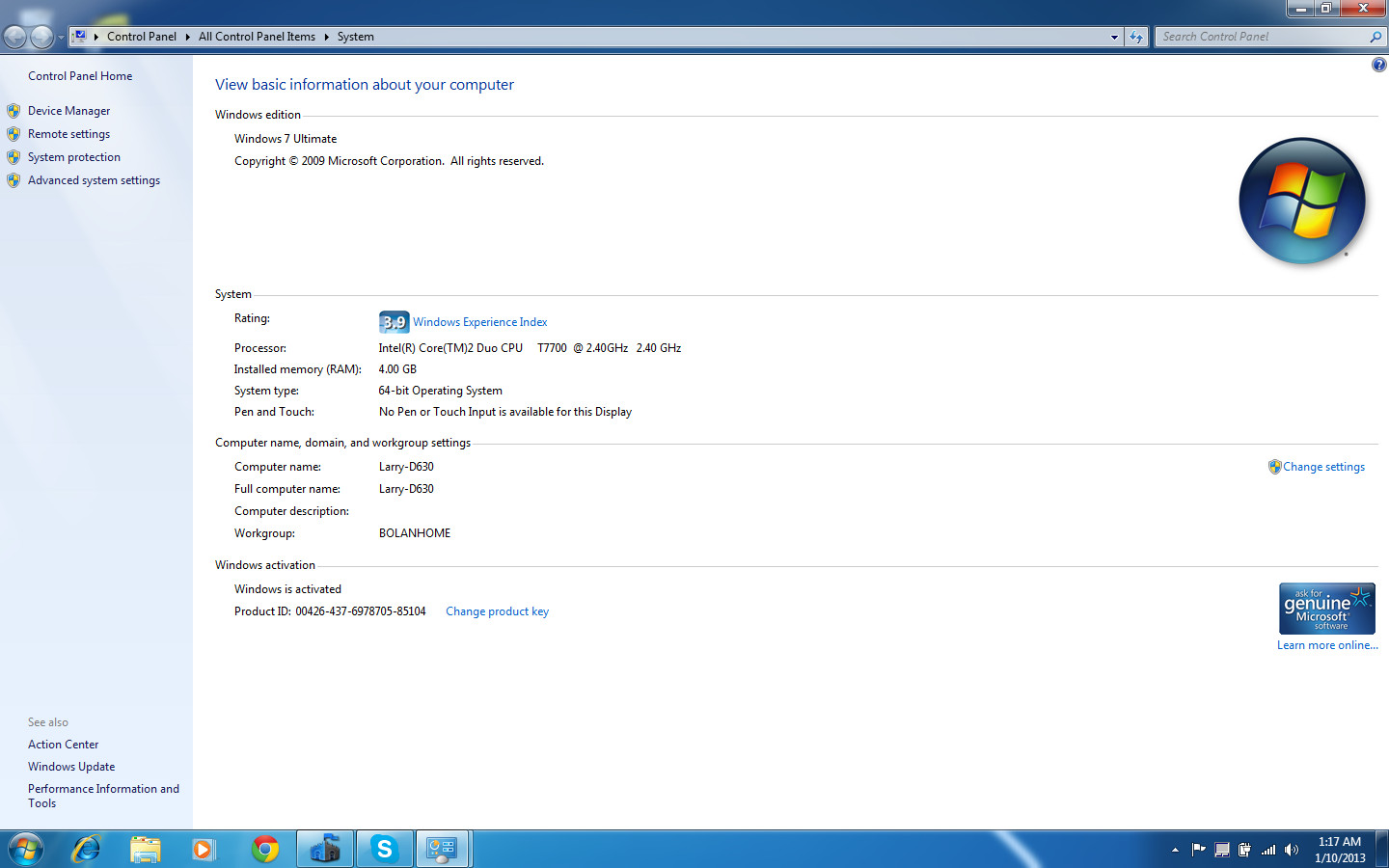The image size is (1389, 868).
Task: Click the Change product key link
Action: [497, 611]
